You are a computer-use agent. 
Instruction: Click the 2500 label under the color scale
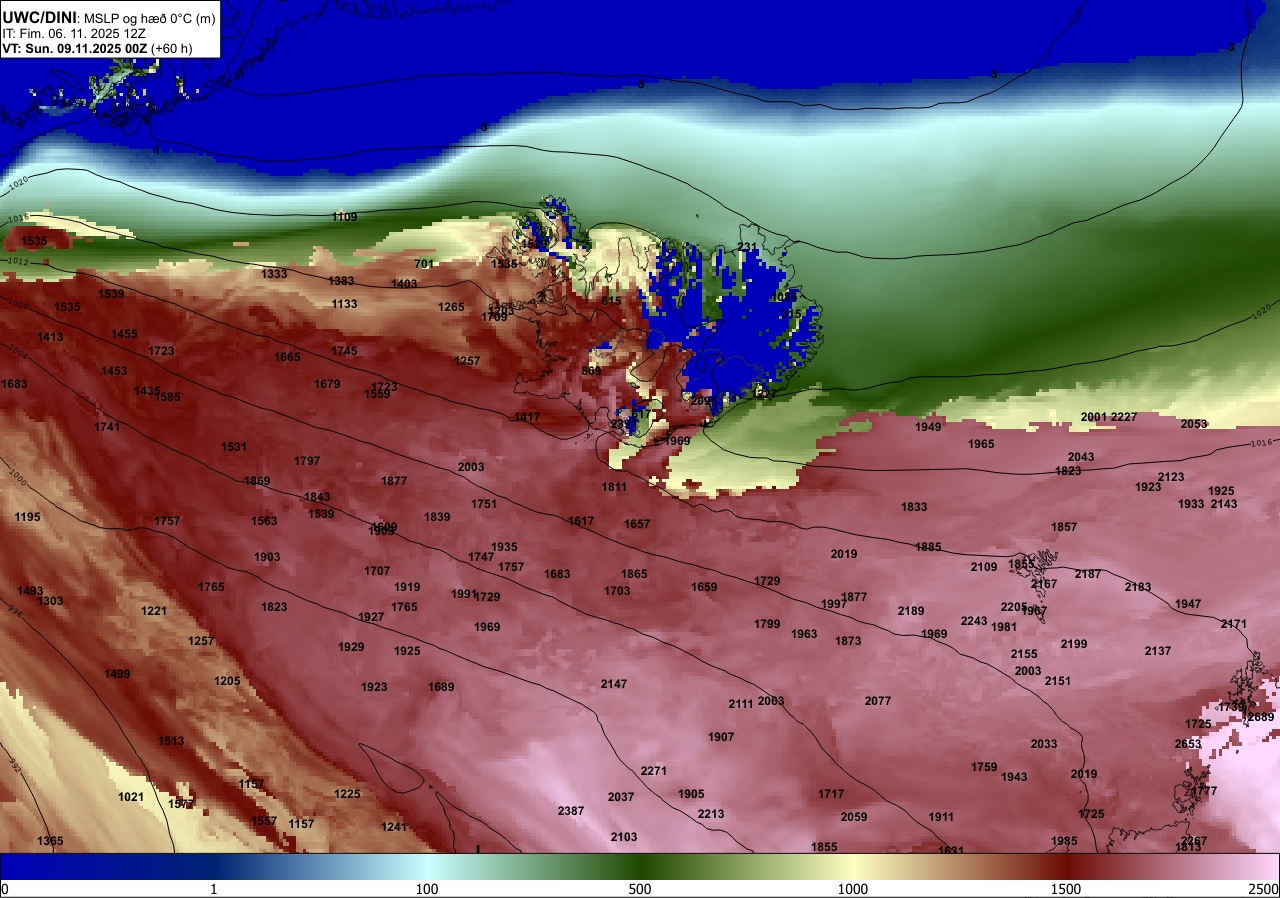1263,889
